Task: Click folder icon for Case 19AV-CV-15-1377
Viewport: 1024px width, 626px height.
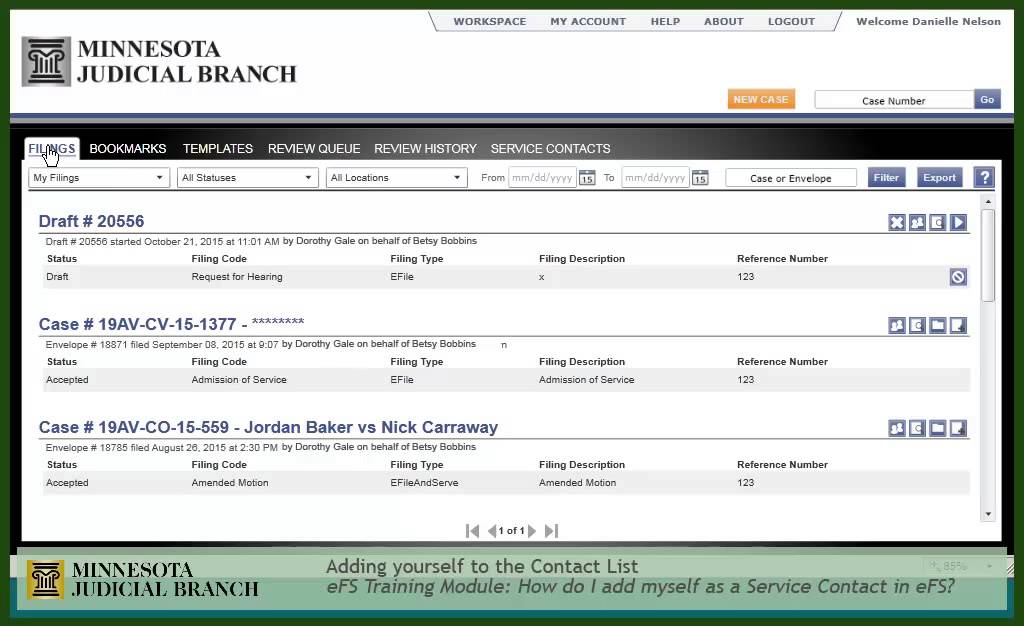Action: coord(938,325)
